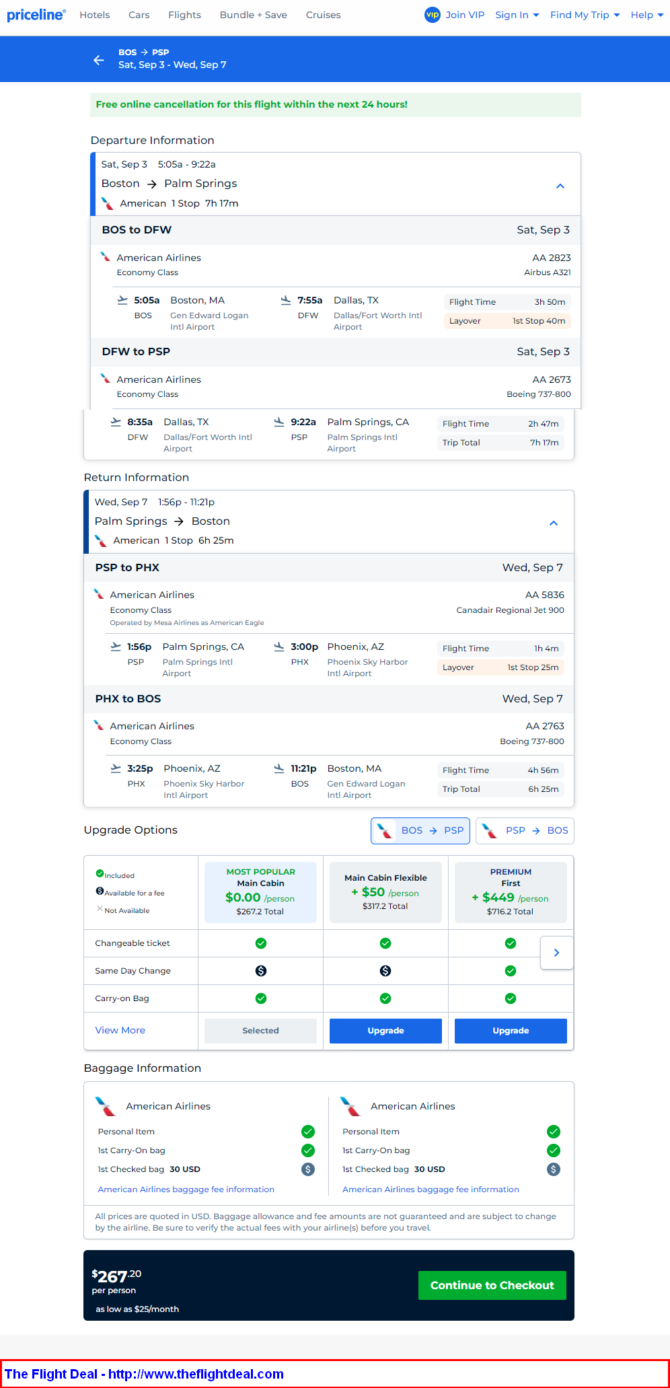Click American logo beside flight AA 5836
This screenshot has height=1388, width=670.
click(x=99, y=594)
